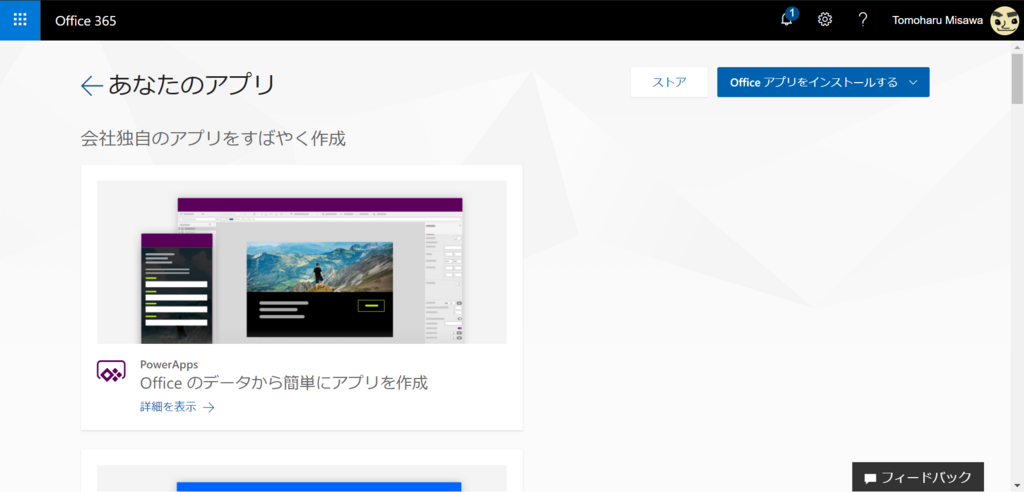Open the help question mark icon
Screen dimensions: 1024x492
click(x=863, y=20)
